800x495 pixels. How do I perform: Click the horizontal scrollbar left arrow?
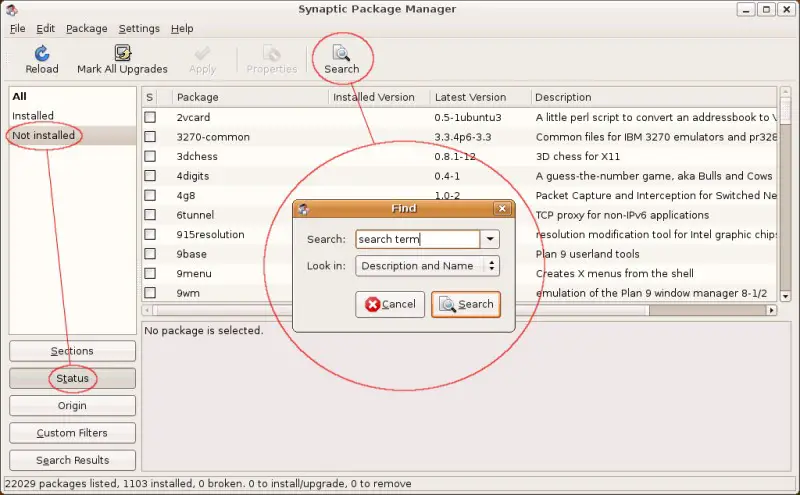[147, 310]
